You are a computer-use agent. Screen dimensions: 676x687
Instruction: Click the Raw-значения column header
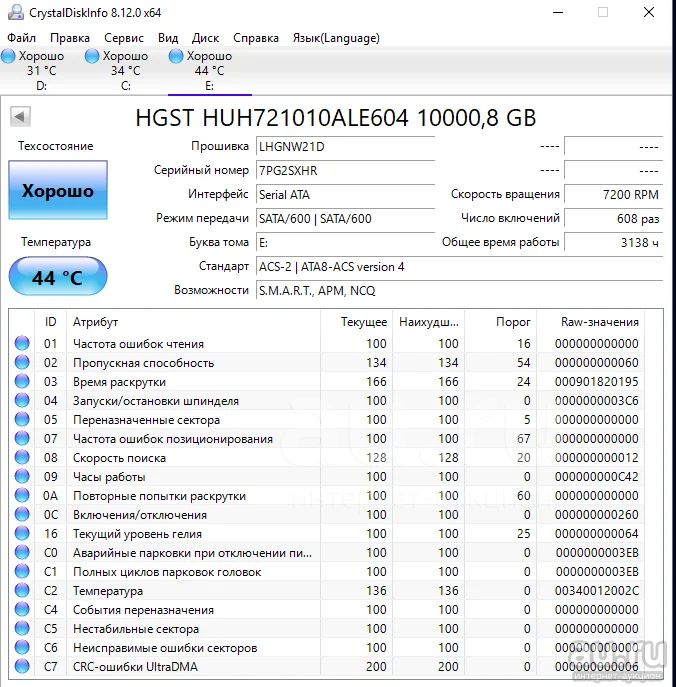click(x=591, y=322)
